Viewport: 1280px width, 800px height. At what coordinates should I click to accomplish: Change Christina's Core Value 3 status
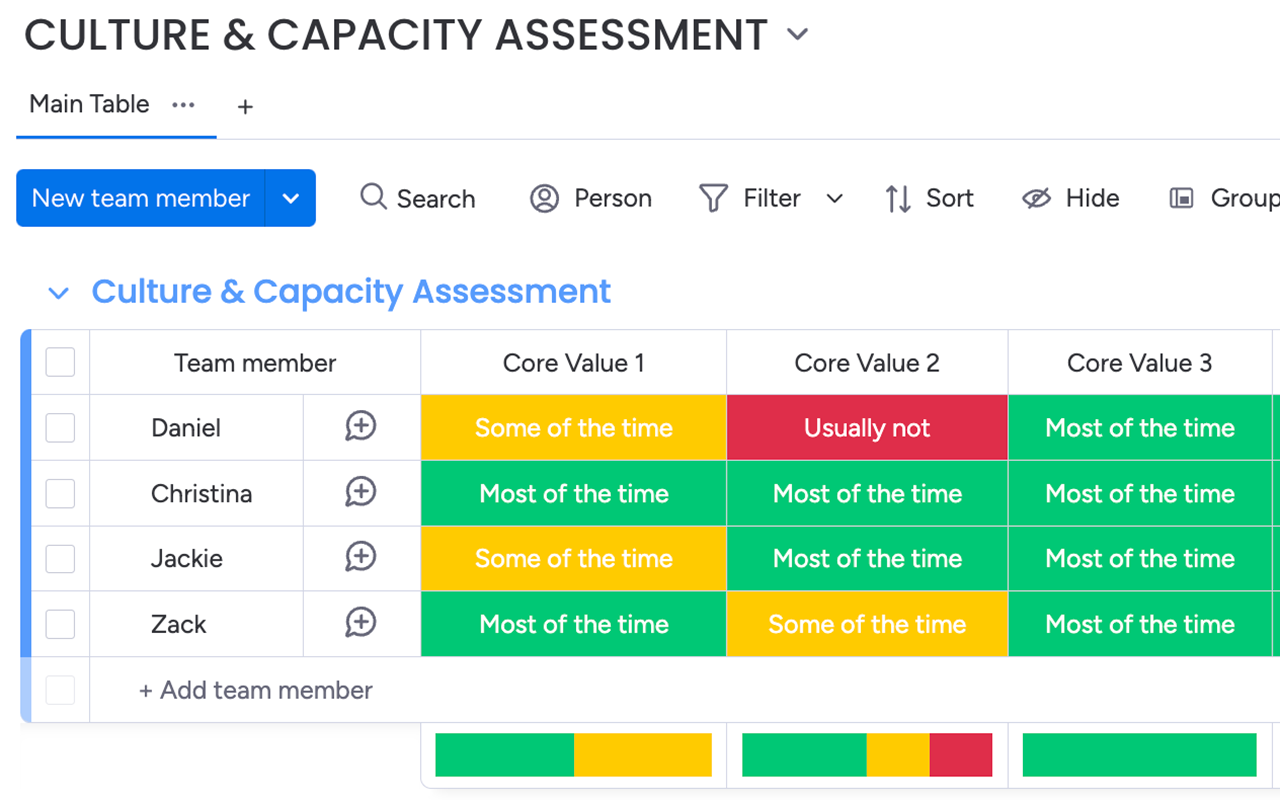[x=1140, y=493]
